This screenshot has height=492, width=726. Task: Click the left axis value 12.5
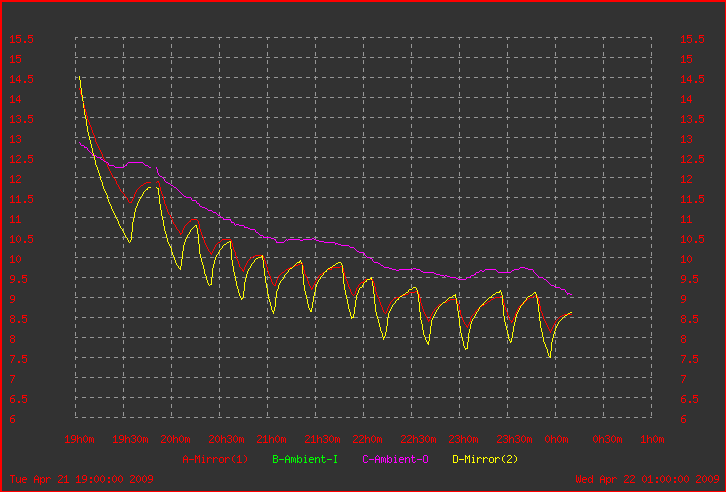click(x=21, y=159)
